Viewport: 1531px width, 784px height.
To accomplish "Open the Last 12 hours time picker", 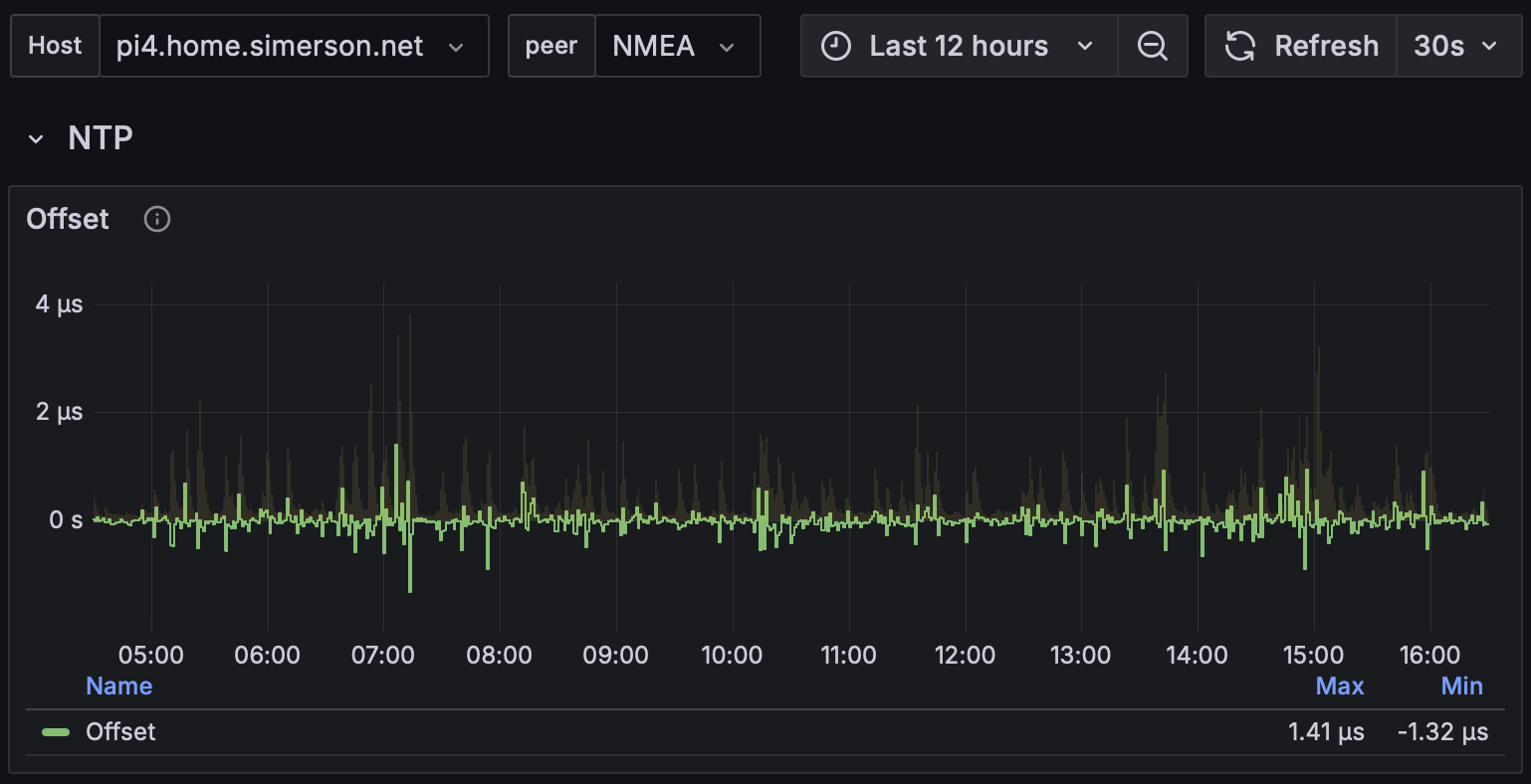I will point(959,46).
